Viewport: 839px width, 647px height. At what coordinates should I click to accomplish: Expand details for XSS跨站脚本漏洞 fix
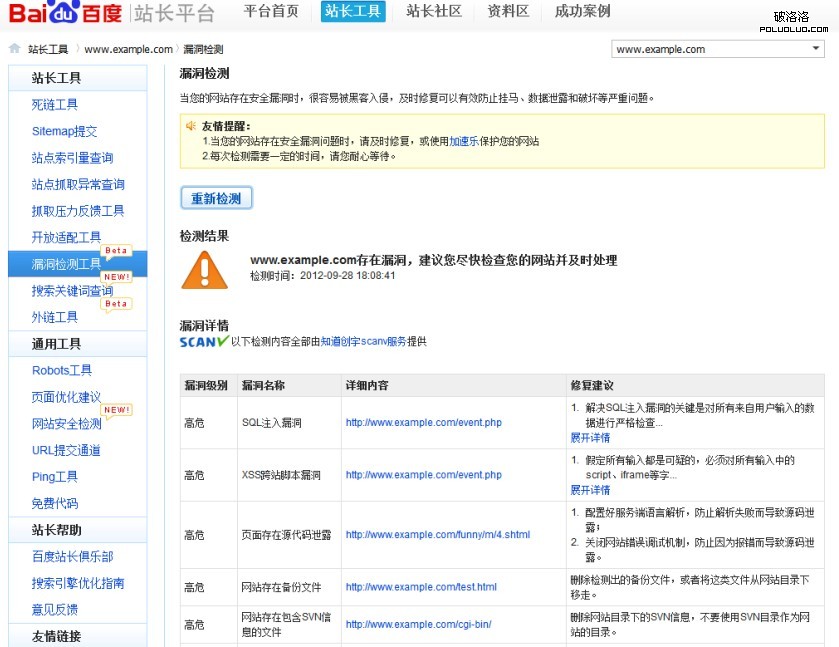click(590, 490)
